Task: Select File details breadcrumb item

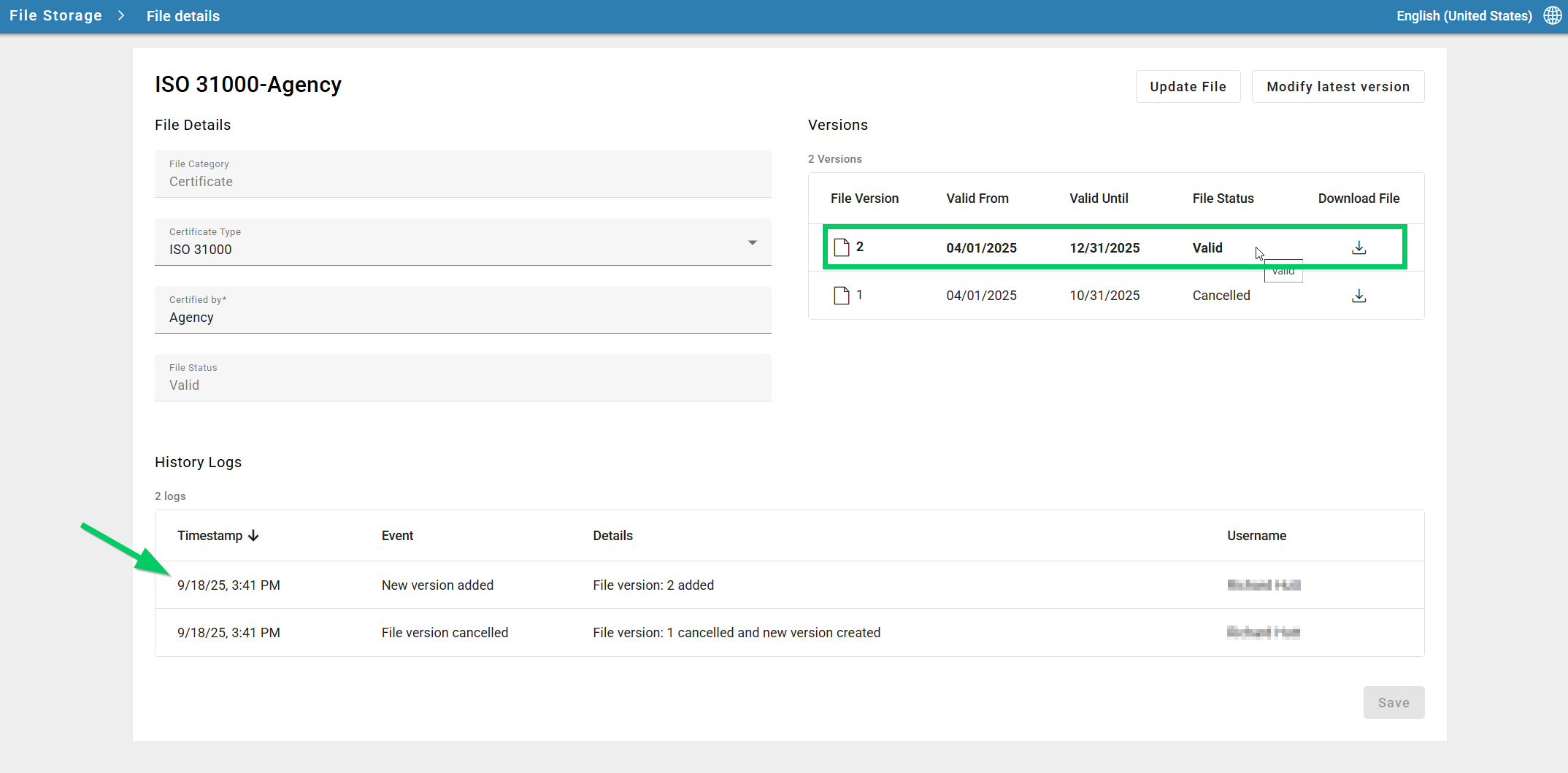Action: (x=182, y=16)
